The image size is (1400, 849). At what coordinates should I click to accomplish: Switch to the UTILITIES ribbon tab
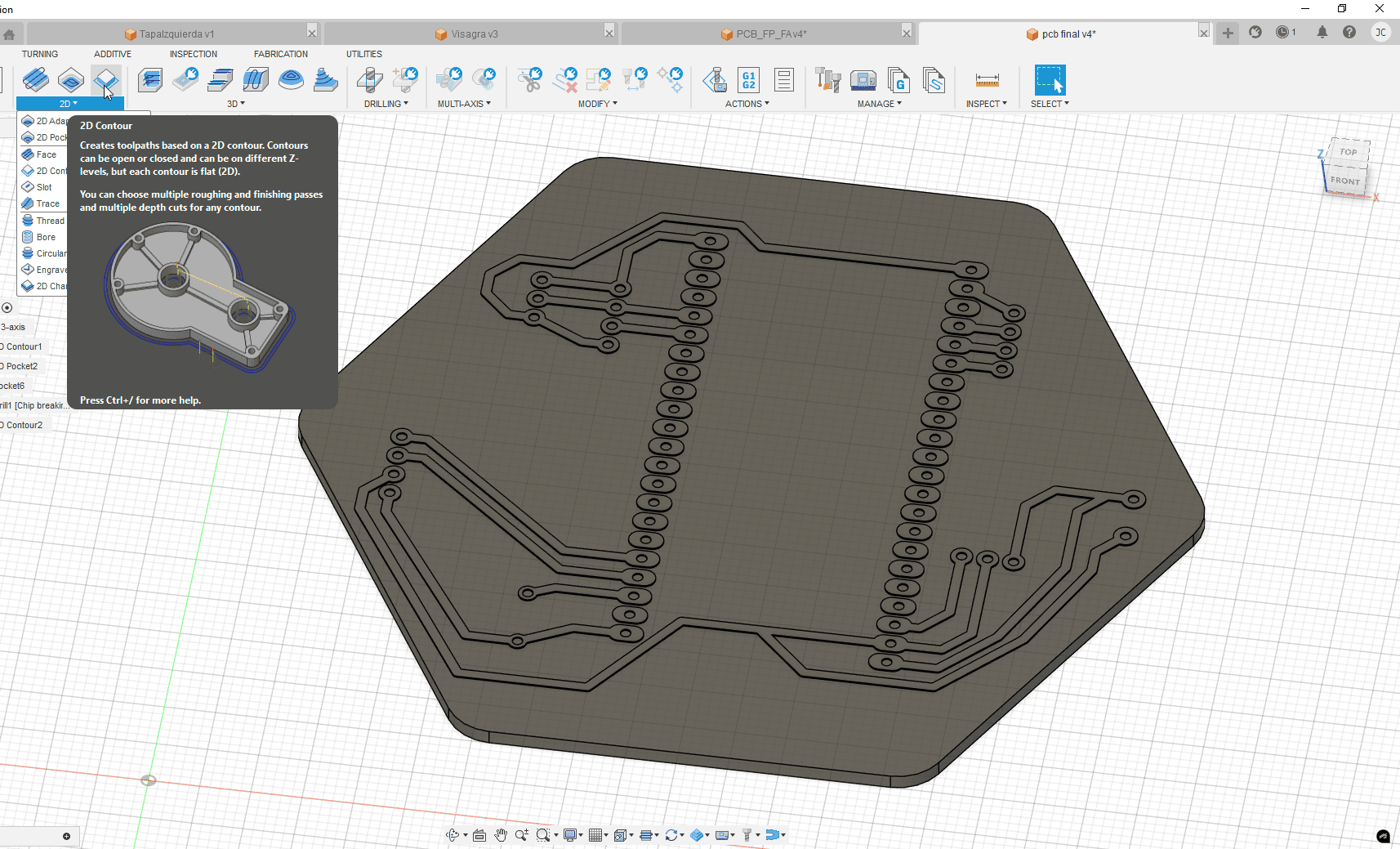(x=364, y=54)
